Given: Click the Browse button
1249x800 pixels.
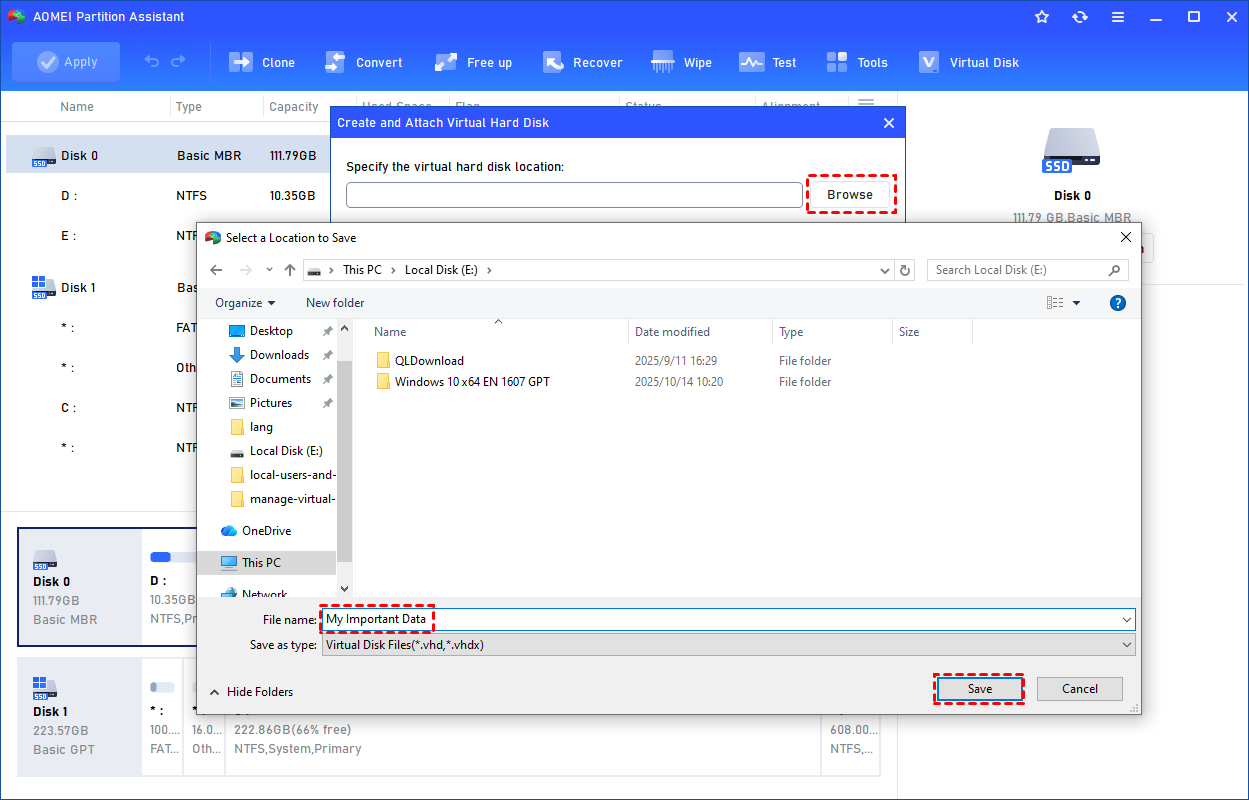Looking at the screenshot, I should coord(850,195).
